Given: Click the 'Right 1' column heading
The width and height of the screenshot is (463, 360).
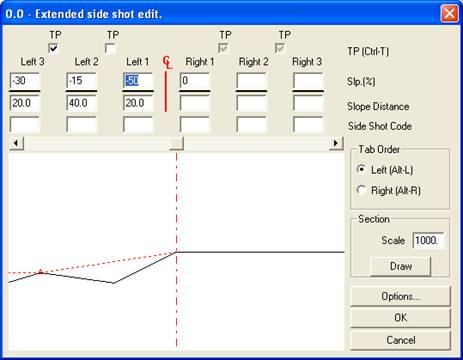Looking at the screenshot, I should [x=200, y=62].
